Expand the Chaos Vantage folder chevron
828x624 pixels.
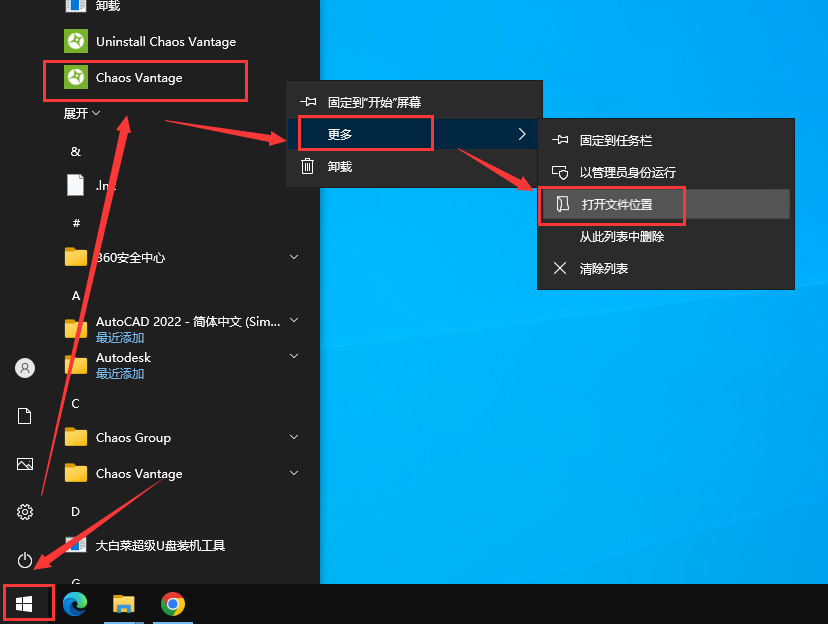point(294,473)
